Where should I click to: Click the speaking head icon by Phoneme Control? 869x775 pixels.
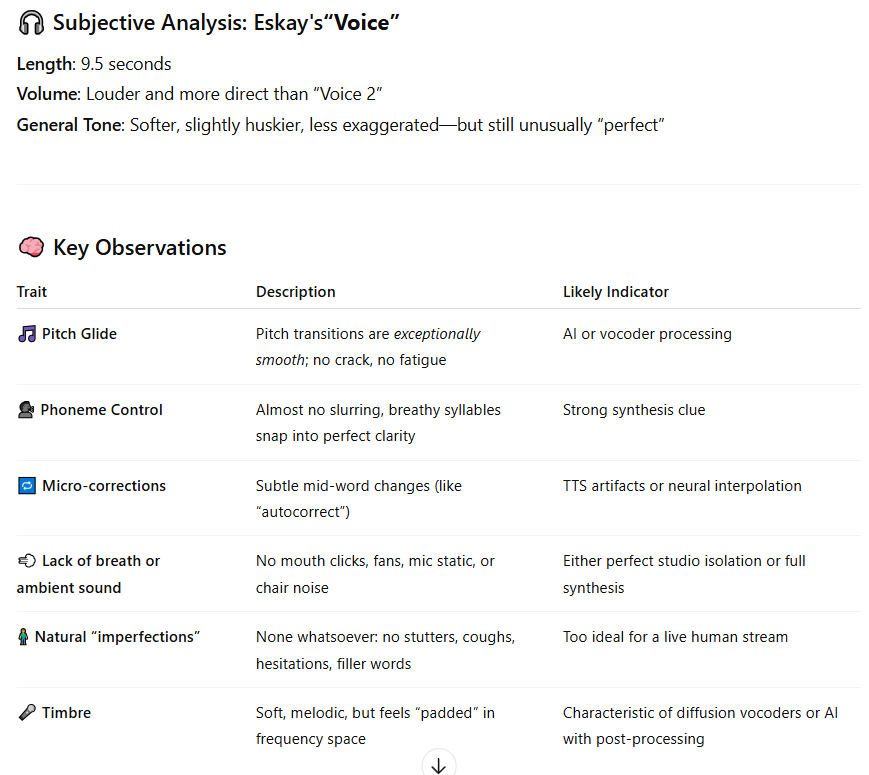tap(26, 410)
